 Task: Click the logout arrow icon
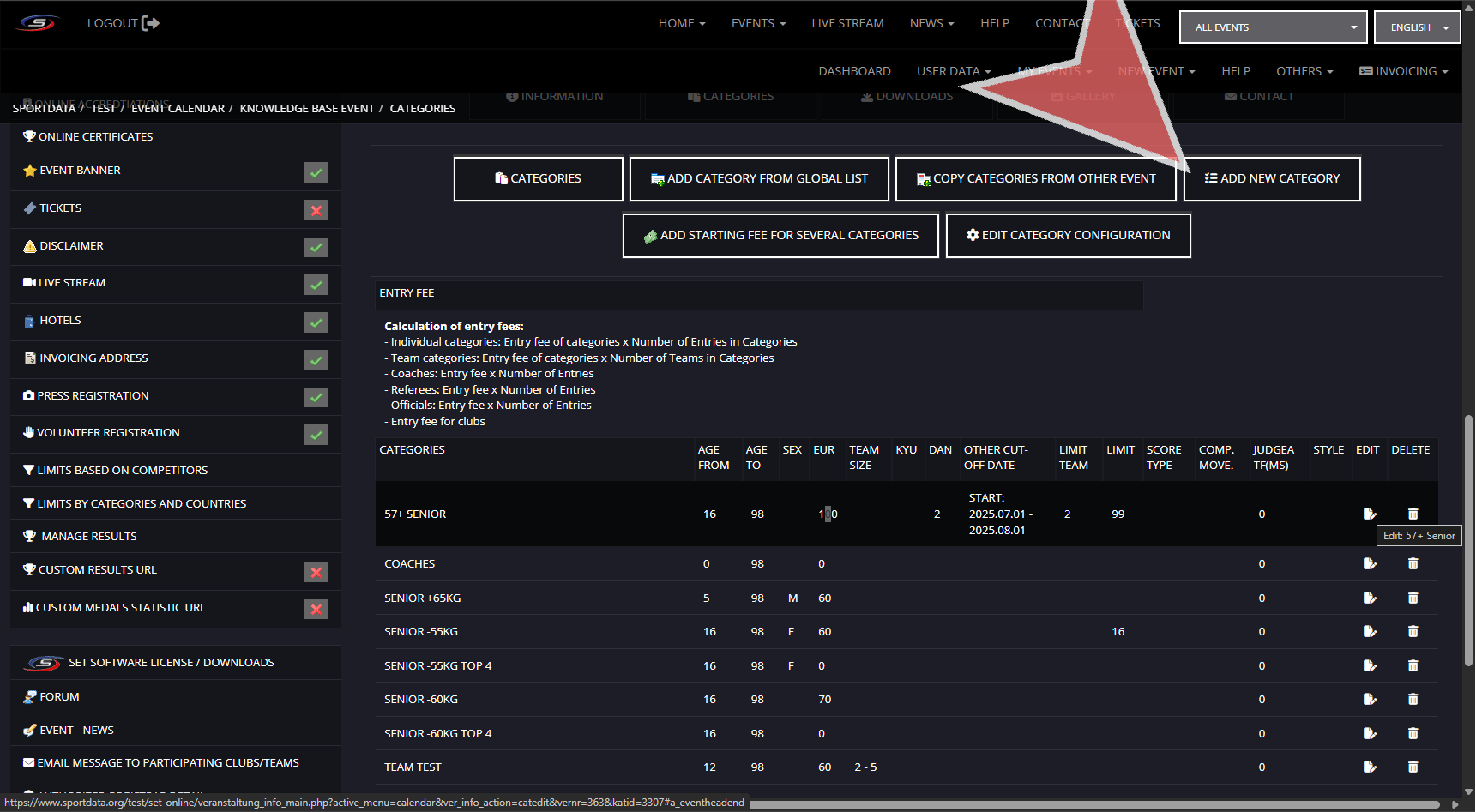pyautogui.click(x=150, y=23)
